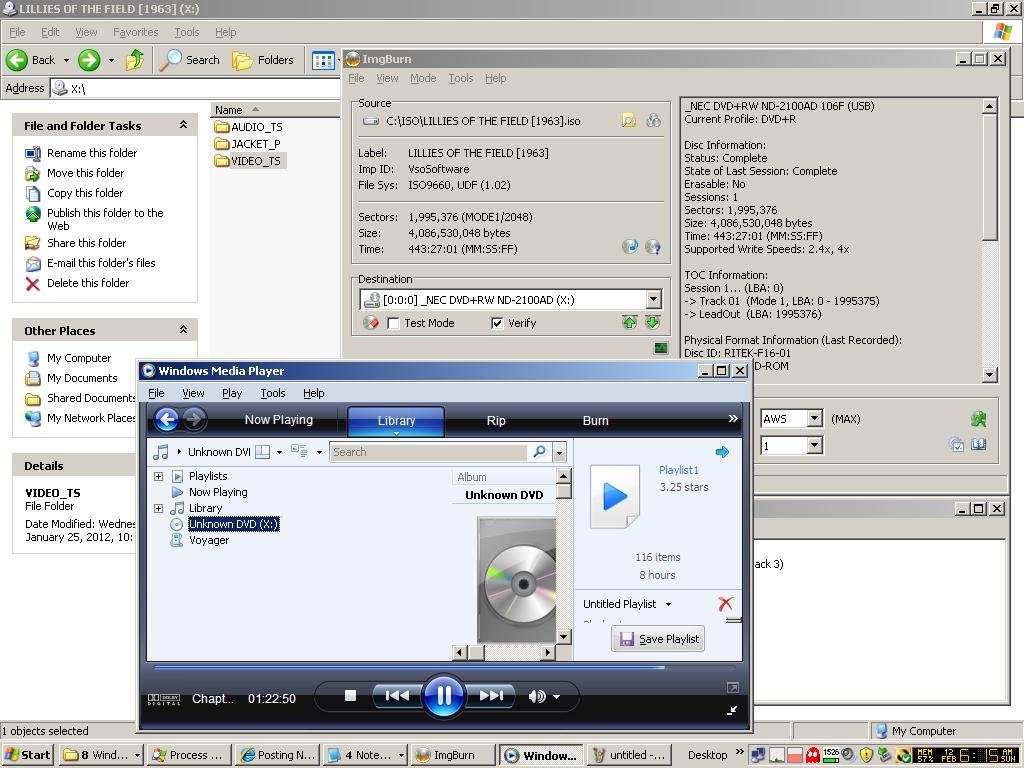The image size is (1024, 768).
Task: Open Media Player Play menu
Action: coord(232,393)
